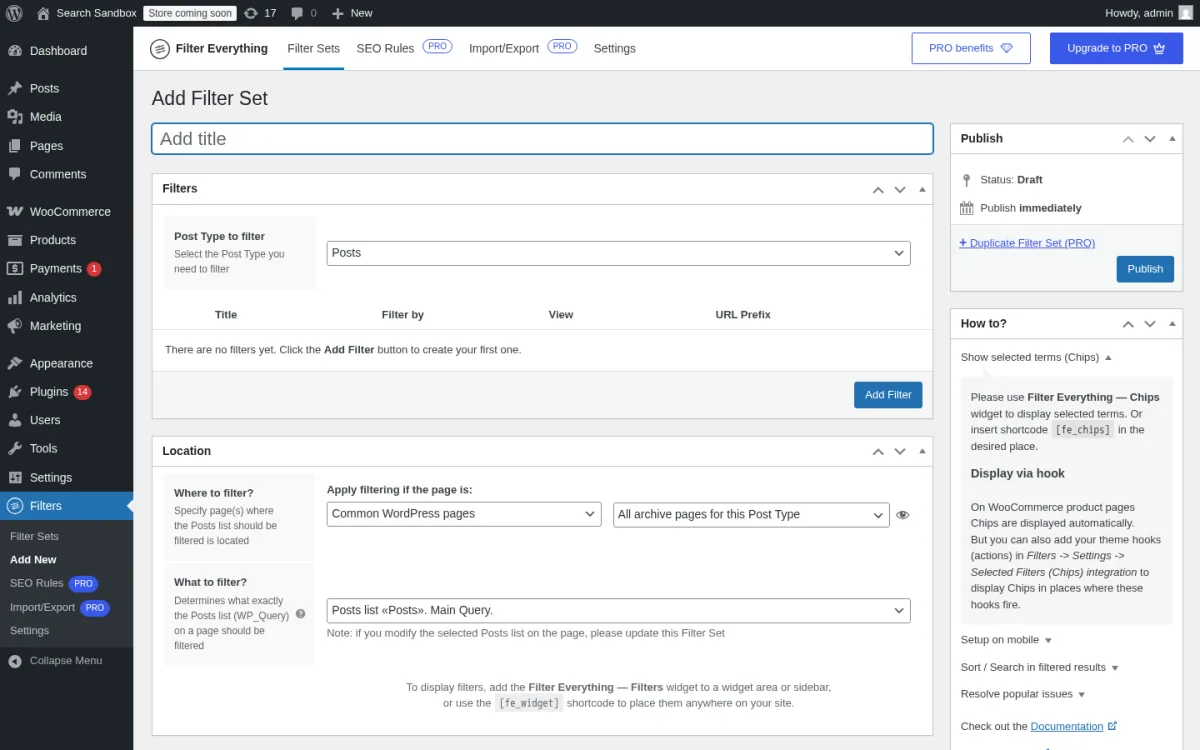
Task: Click the WordPress logo icon
Action: pos(14,13)
